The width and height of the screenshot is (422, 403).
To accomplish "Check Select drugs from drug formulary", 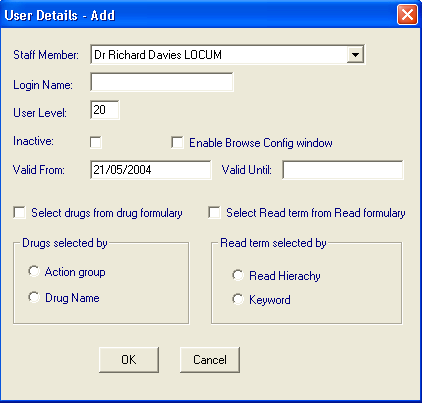I will [20, 212].
